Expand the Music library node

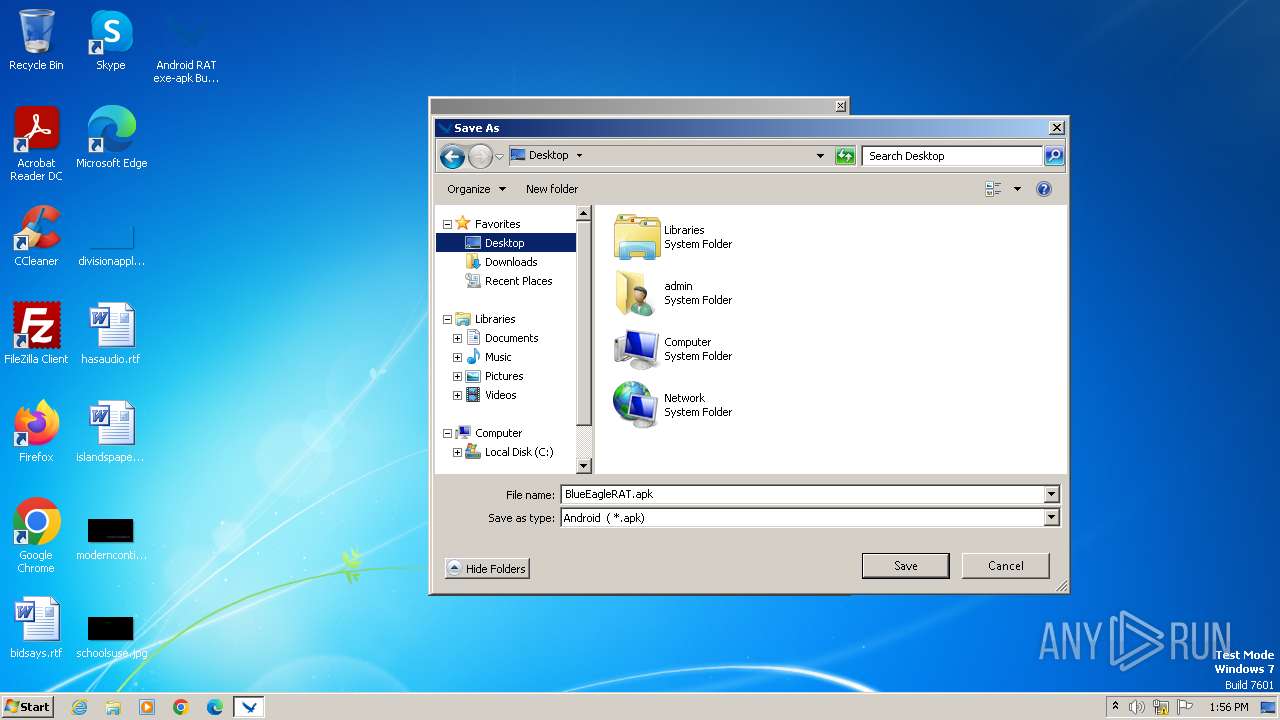coord(457,357)
